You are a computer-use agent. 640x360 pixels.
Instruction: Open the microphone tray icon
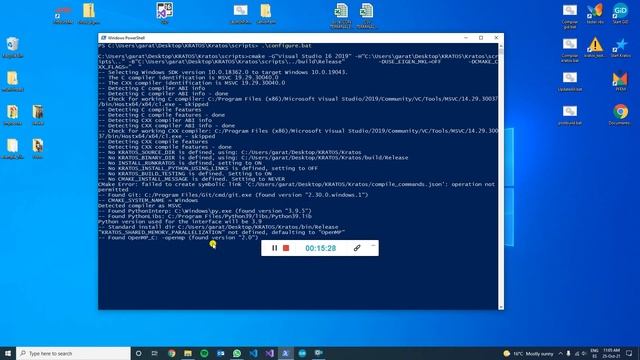tap(569, 353)
